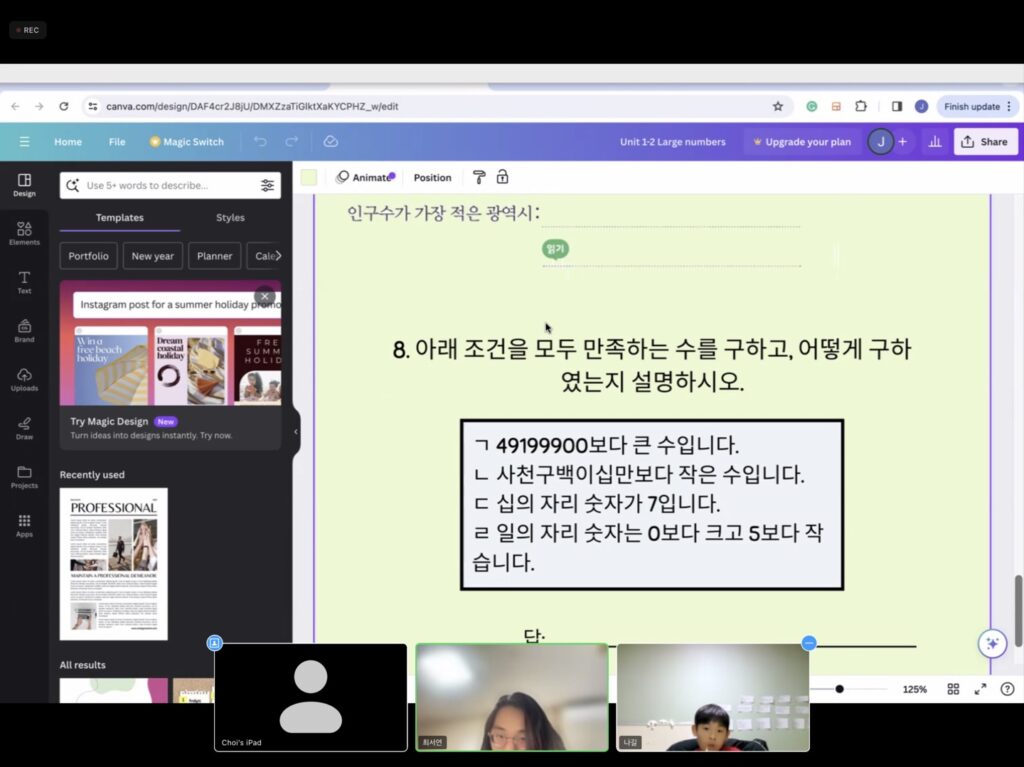Open grid view of pages
Viewport: 1024px width, 767px height.
click(953, 689)
